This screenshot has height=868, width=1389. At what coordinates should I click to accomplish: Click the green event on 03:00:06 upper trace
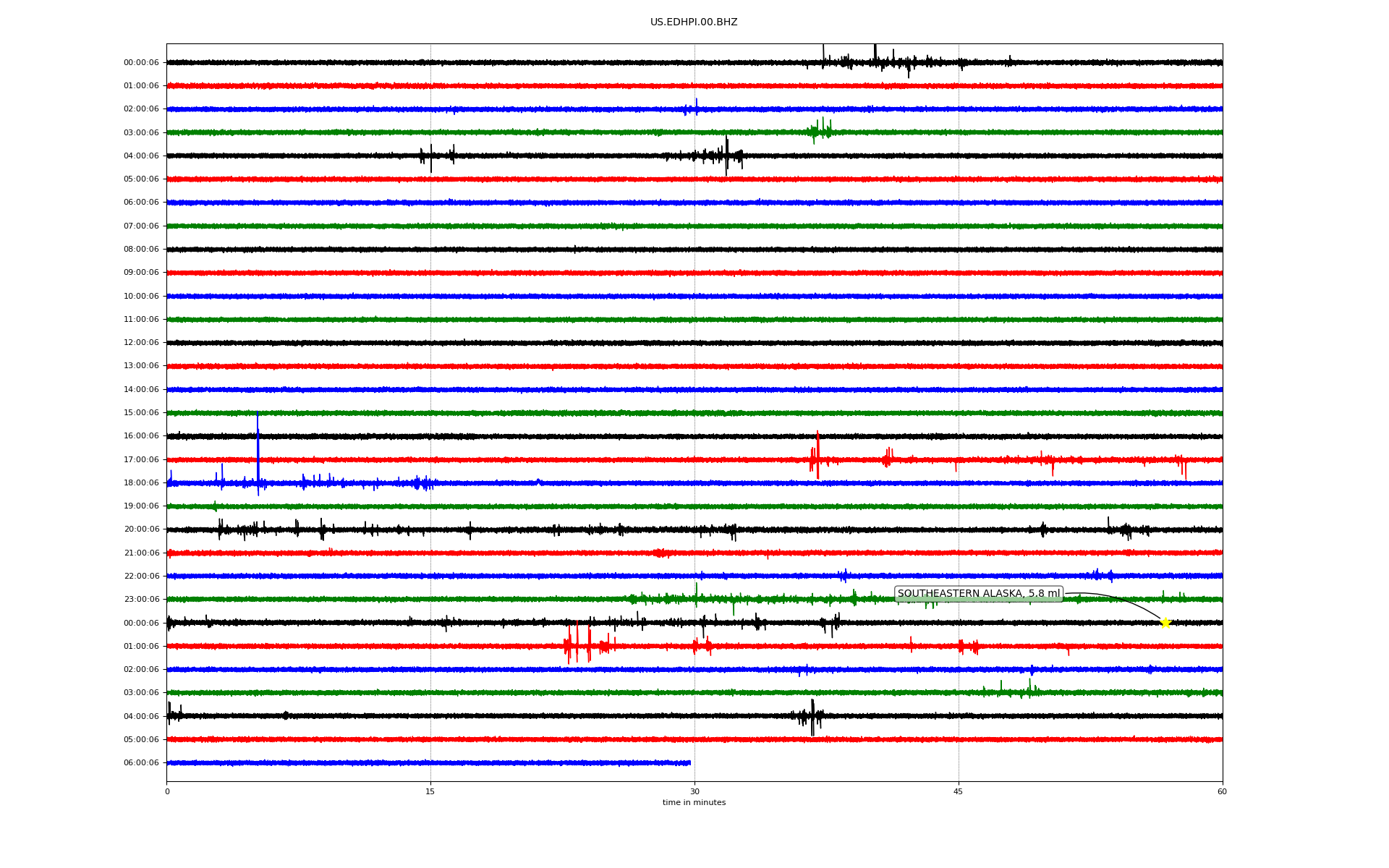pos(820,131)
